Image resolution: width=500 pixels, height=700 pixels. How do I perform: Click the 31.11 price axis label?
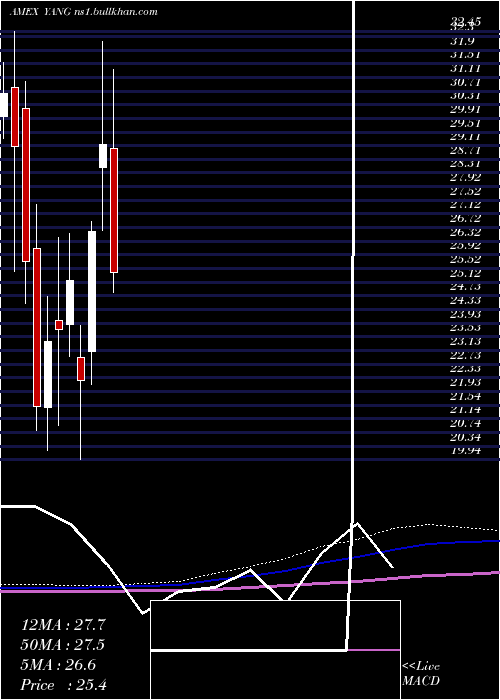click(465, 69)
